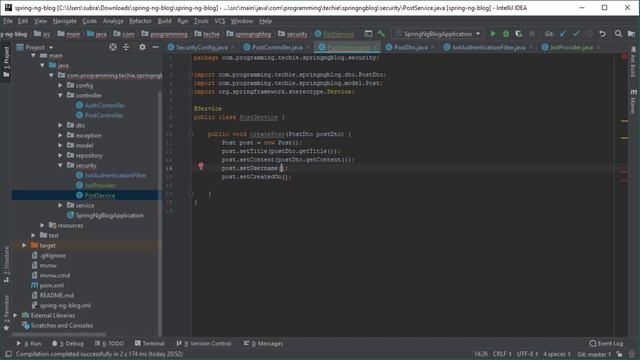Screen dimensions: 640x360
Task: Start debugging with the bug icon
Action: pyautogui.click(x=506, y=34)
